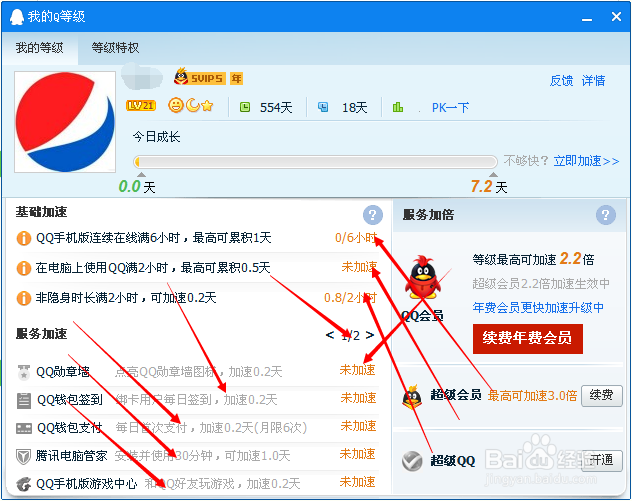Image resolution: width=632 pixels, height=501 pixels.
Task: Click the 超级会员 penguin icon
Action: pyautogui.click(x=412, y=396)
